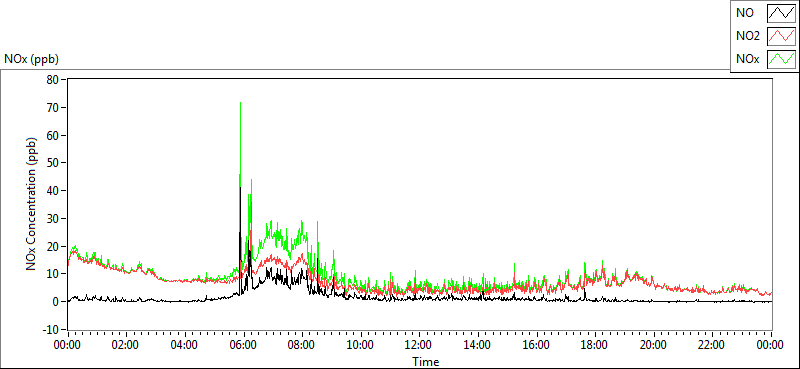Click the 80 y-axis scale value

(x=54, y=80)
